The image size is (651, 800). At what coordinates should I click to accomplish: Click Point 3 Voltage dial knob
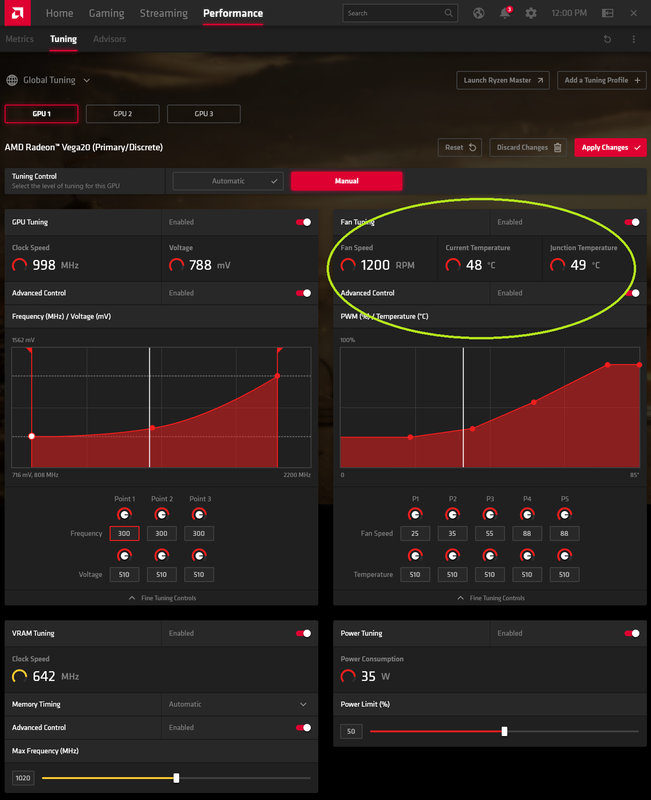(x=199, y=555)
